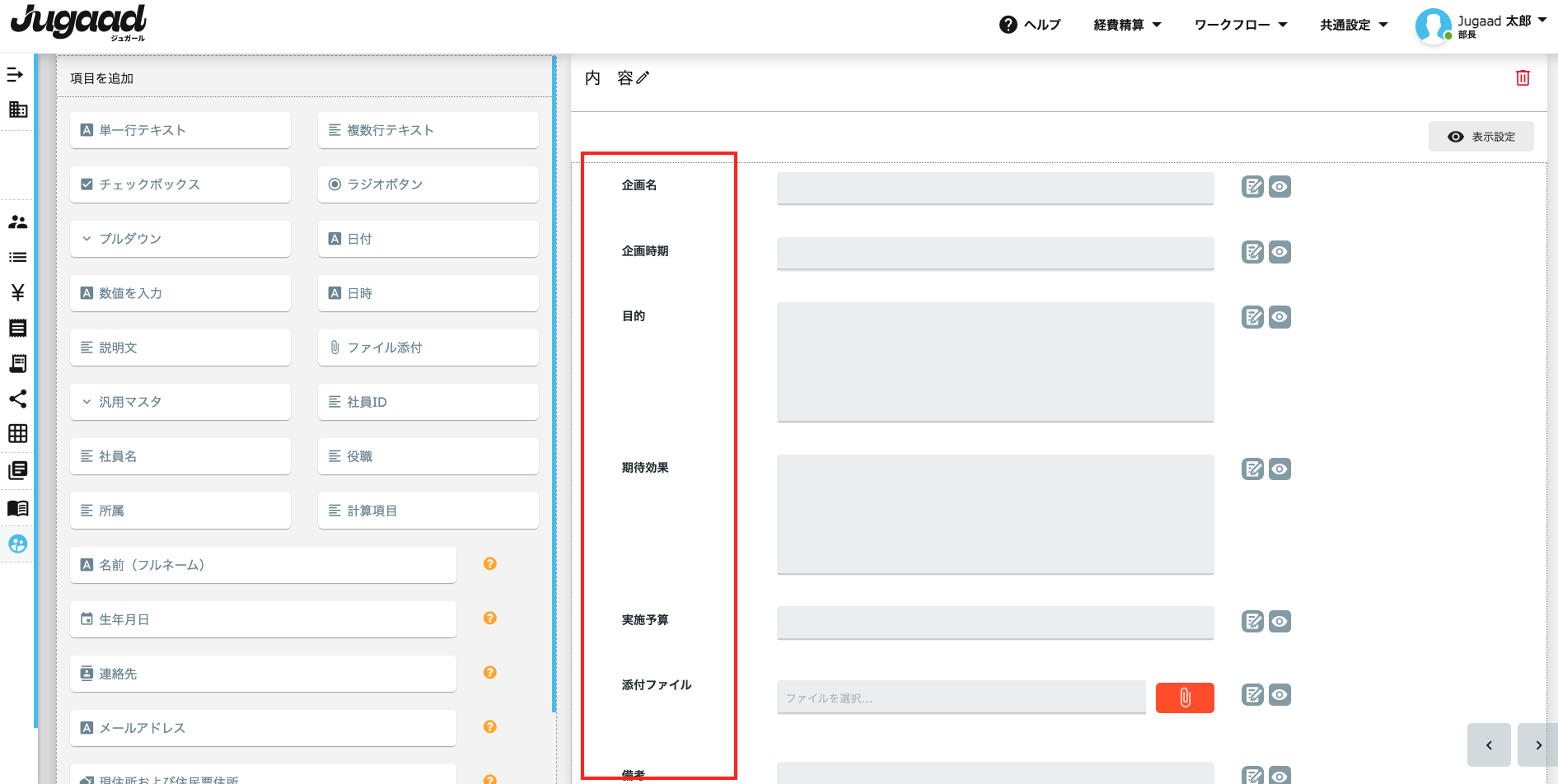Viewport: 1558px width, 784px height.
Task: Open the 共通設定 menu
Action: point(1353,25)
